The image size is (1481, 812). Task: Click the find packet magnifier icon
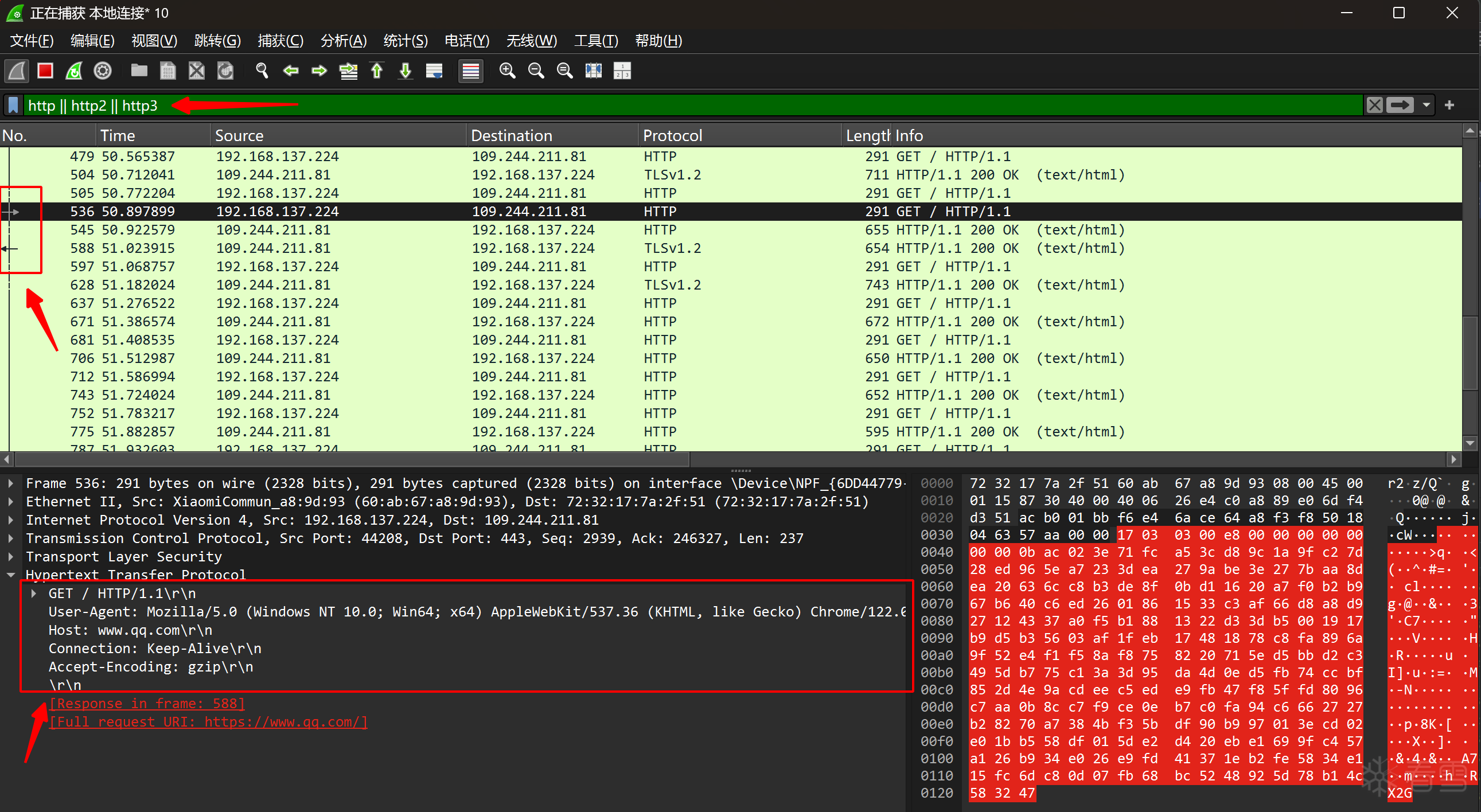tap(262, 71)
